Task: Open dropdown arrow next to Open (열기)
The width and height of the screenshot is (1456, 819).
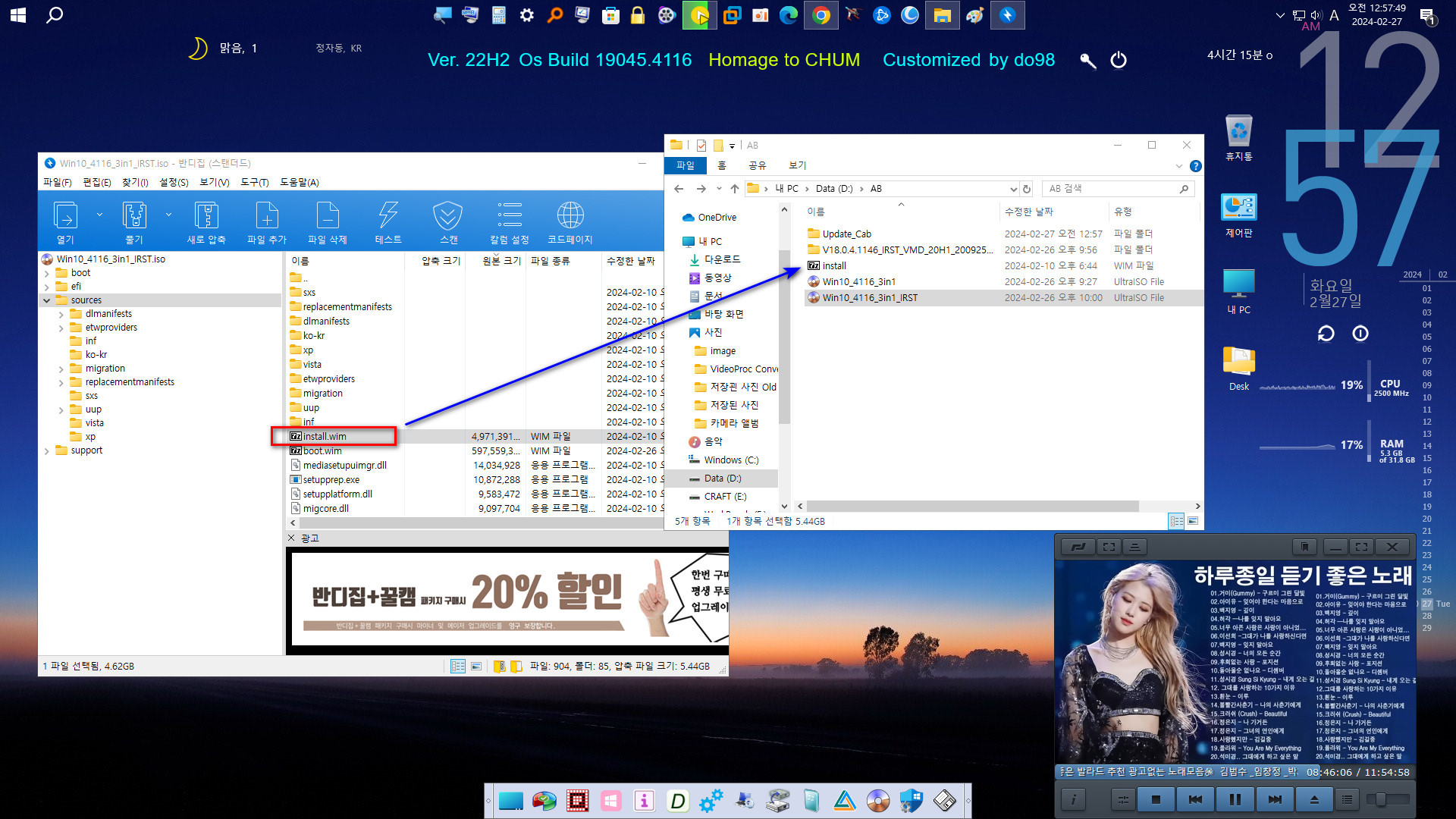Action: [x=99, y=215]
